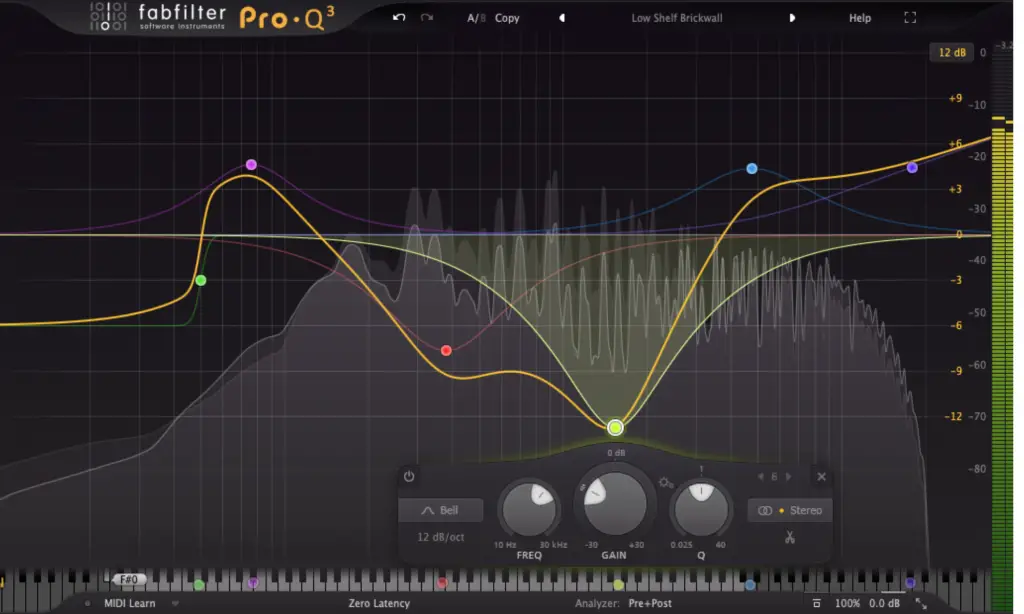Click the scissors split band icon
The image size is (1024, 614).
[790, 538]
